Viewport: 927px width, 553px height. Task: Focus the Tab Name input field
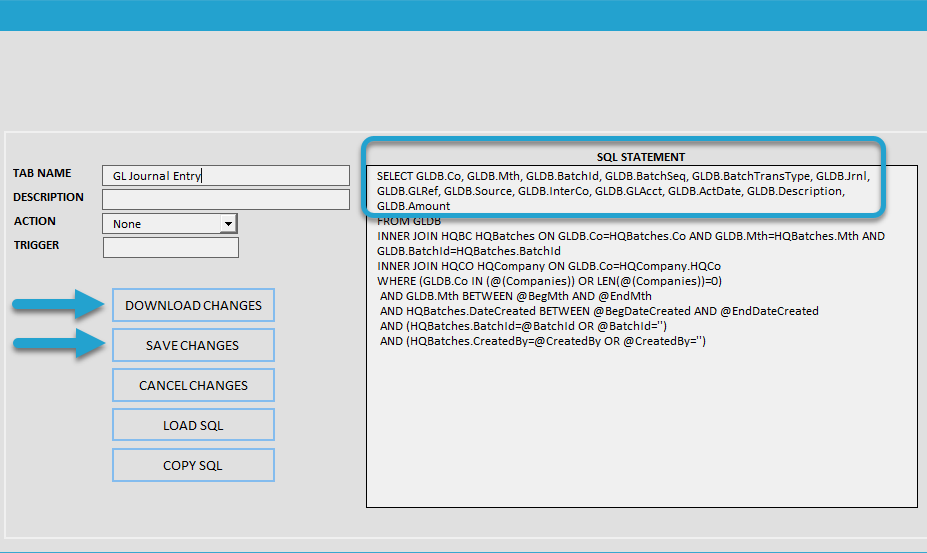click(x=226, y=176)
